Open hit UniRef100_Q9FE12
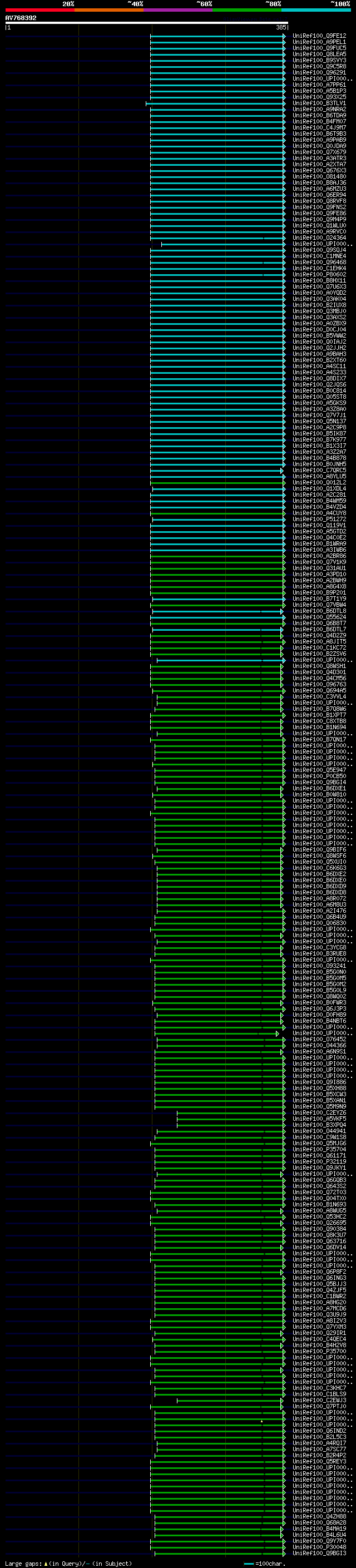 pos(319,36)
